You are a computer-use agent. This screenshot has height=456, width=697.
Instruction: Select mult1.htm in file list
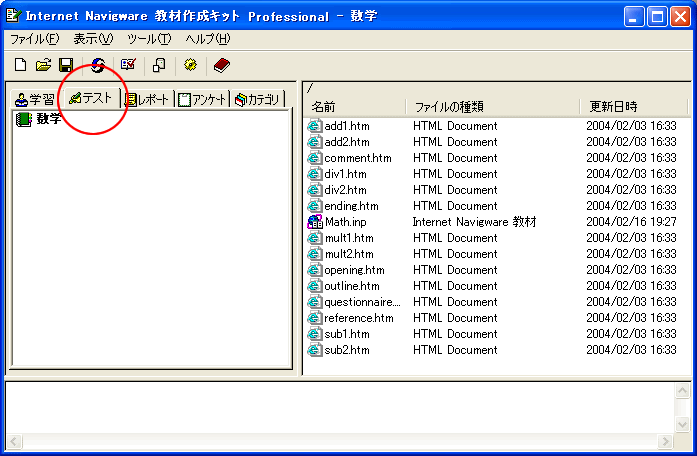click(349, 238)
